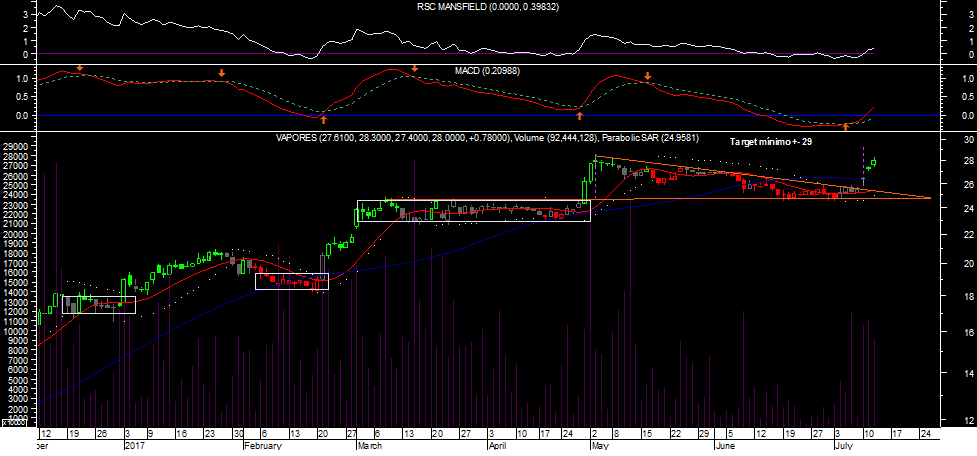Click the 19 date label in December
The width and height of the screenshot is (977, 456).
coord(74,434)
